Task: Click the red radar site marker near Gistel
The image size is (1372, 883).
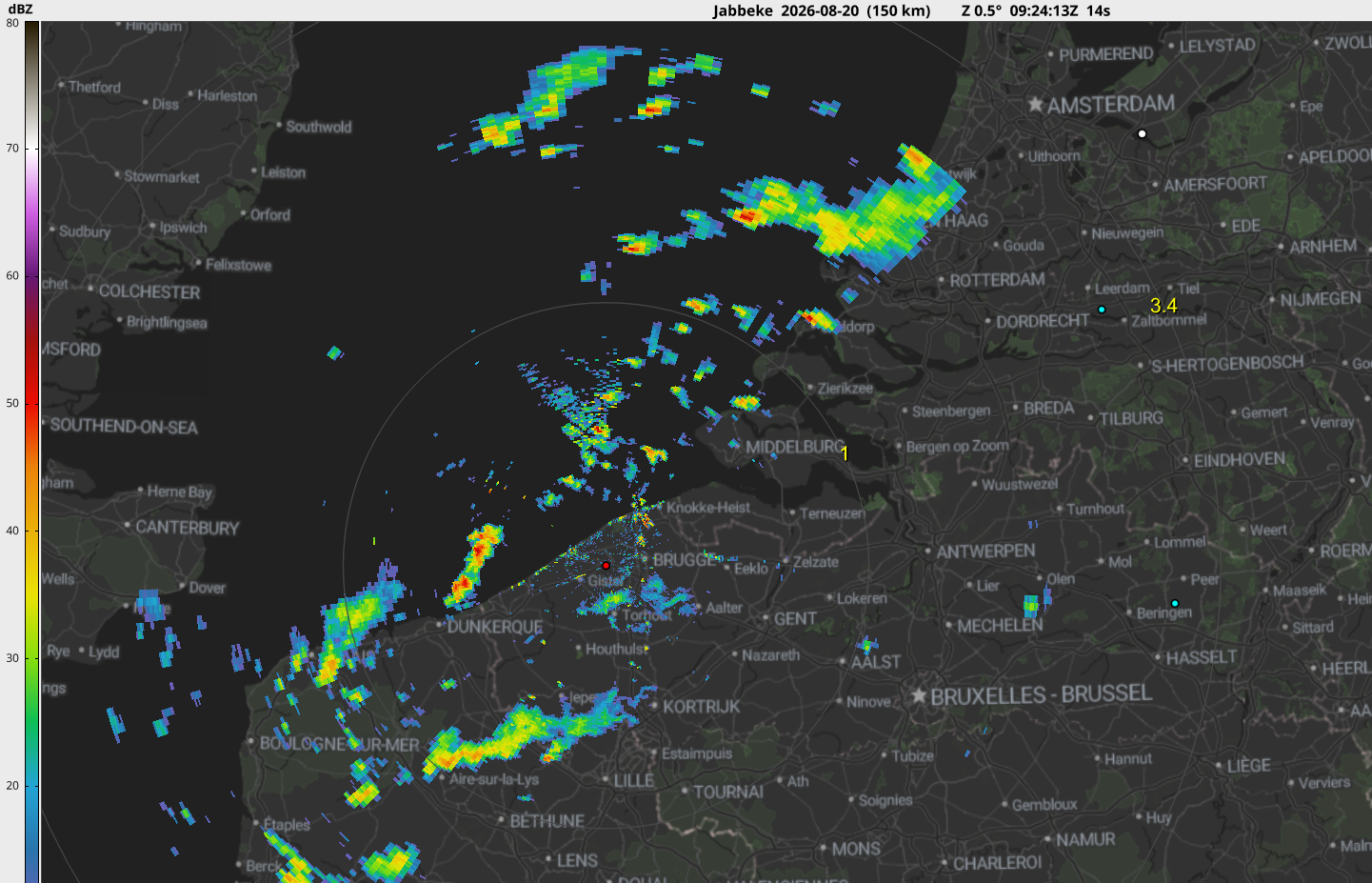Action: (606, 566)
